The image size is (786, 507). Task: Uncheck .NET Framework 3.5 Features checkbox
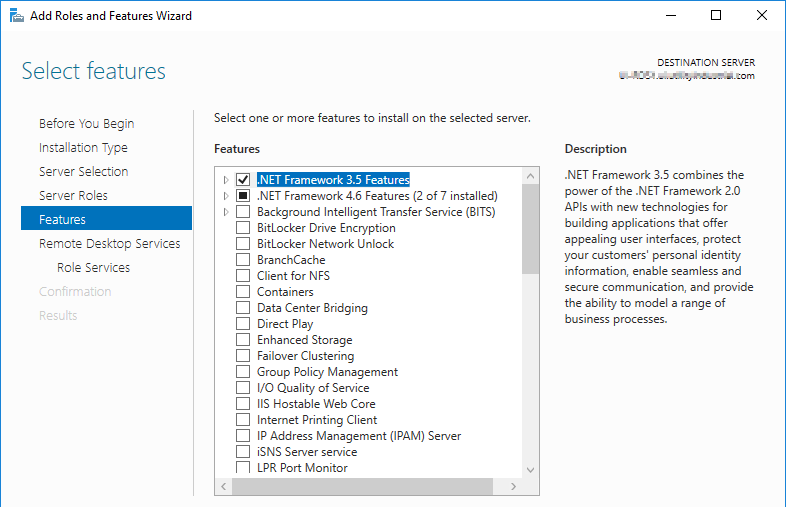coord(243,180)
